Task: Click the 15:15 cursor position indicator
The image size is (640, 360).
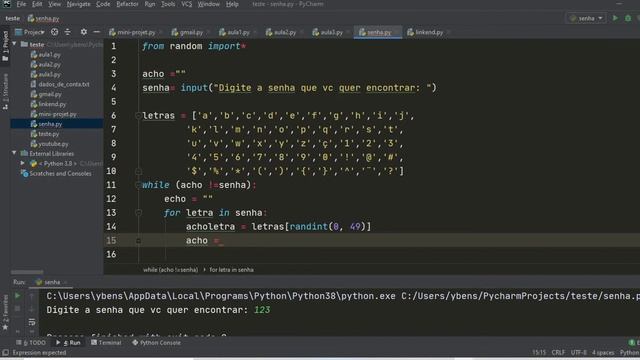Action: pos(539,353)
